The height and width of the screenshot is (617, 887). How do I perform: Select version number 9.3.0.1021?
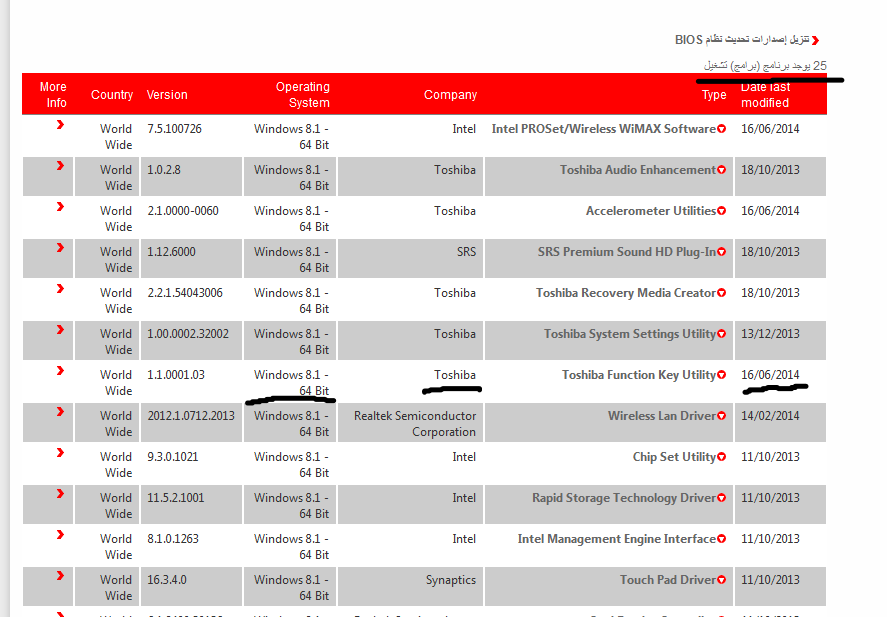click(x=173, y=457)
